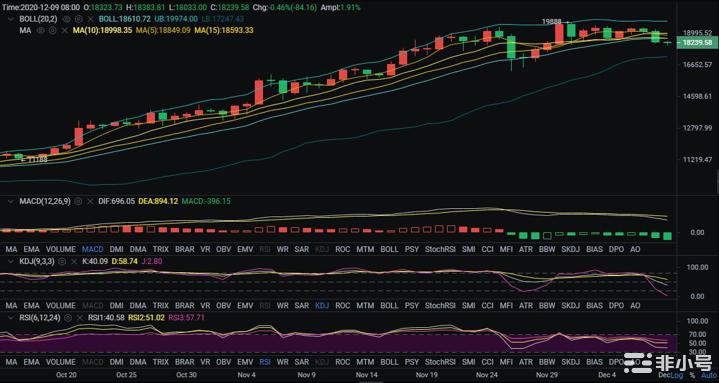Screen dimensions: 719x383
Task: Select BIAS tab in row below KDJ chart
Action: point(595,305)
